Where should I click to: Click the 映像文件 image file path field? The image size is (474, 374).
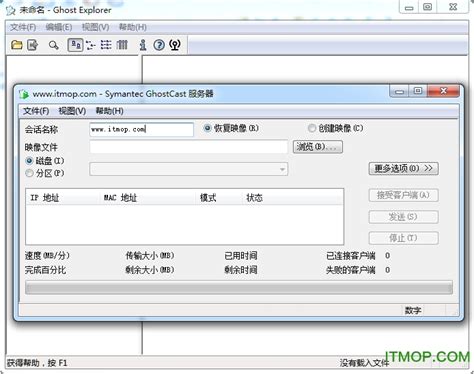coord(188,147)
